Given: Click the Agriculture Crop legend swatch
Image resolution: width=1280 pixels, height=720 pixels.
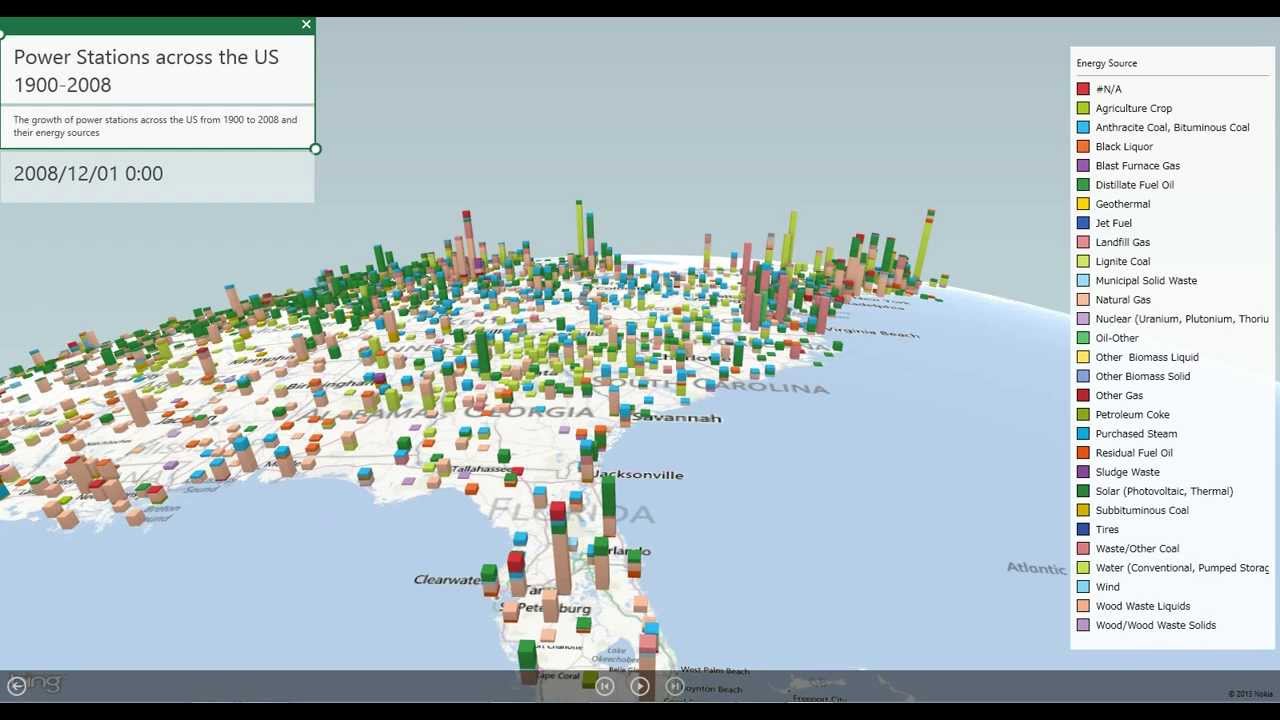Looking at the screenshot, I should [x=1083, y=108].
